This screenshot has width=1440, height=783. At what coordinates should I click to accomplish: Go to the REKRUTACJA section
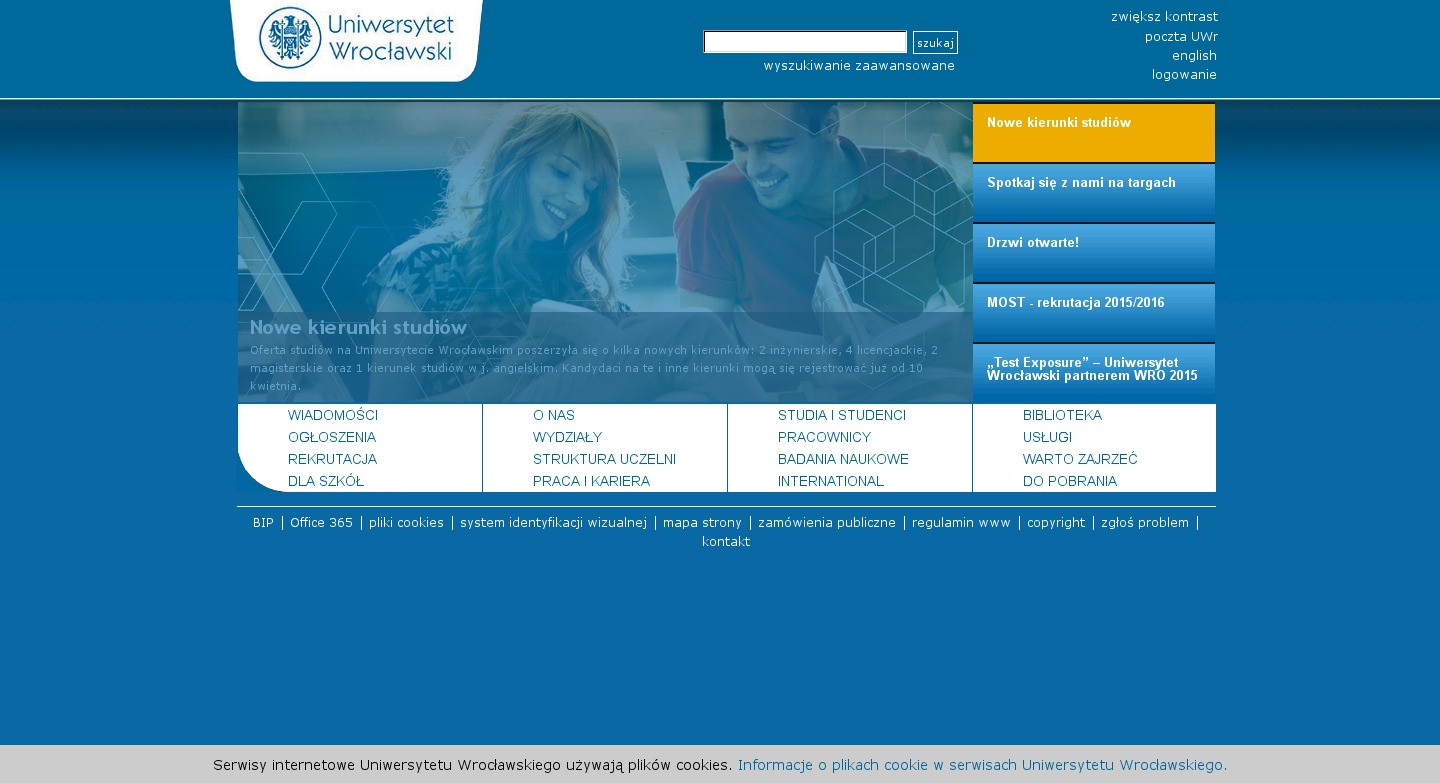pyautogui.click(x=332, y=459)
